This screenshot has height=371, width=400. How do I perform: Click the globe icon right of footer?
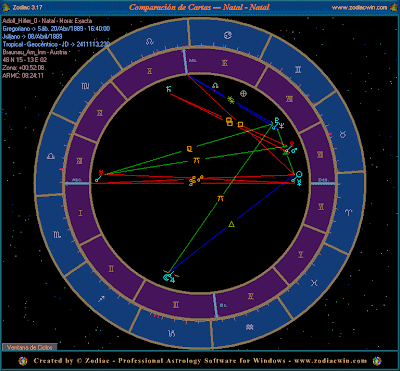point(377,361)
